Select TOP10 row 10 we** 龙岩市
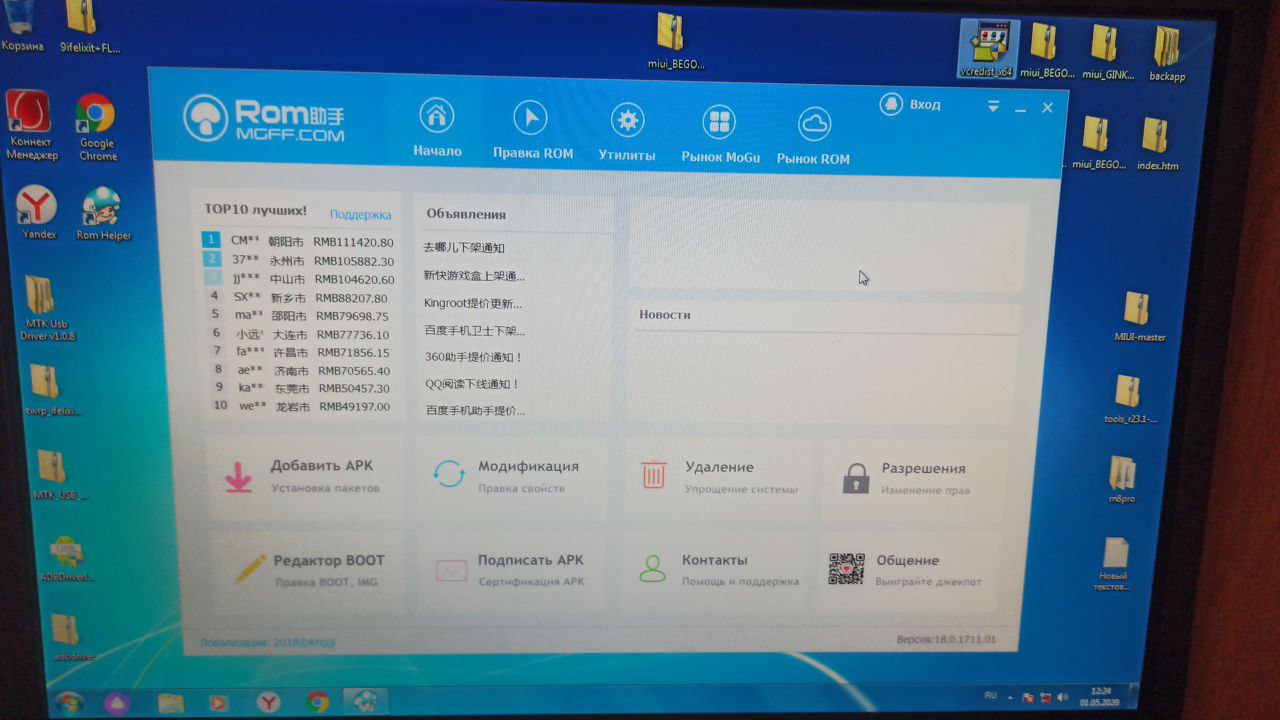Image resolution: width=1280 pixels, height=720 pixels. pos(301,406)
